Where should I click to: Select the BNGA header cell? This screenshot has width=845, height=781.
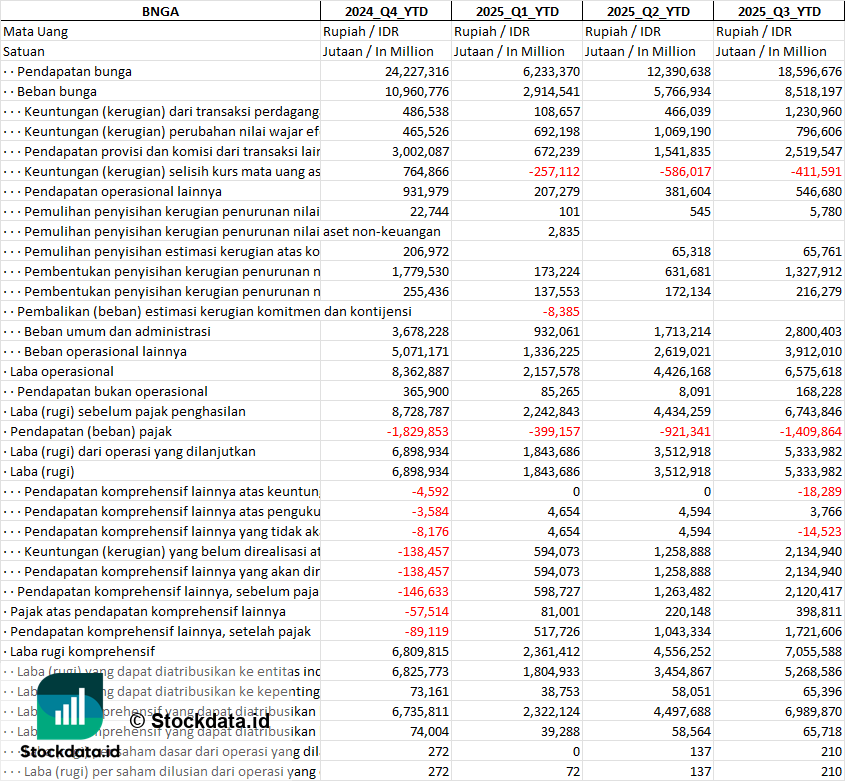coord(160,11)
